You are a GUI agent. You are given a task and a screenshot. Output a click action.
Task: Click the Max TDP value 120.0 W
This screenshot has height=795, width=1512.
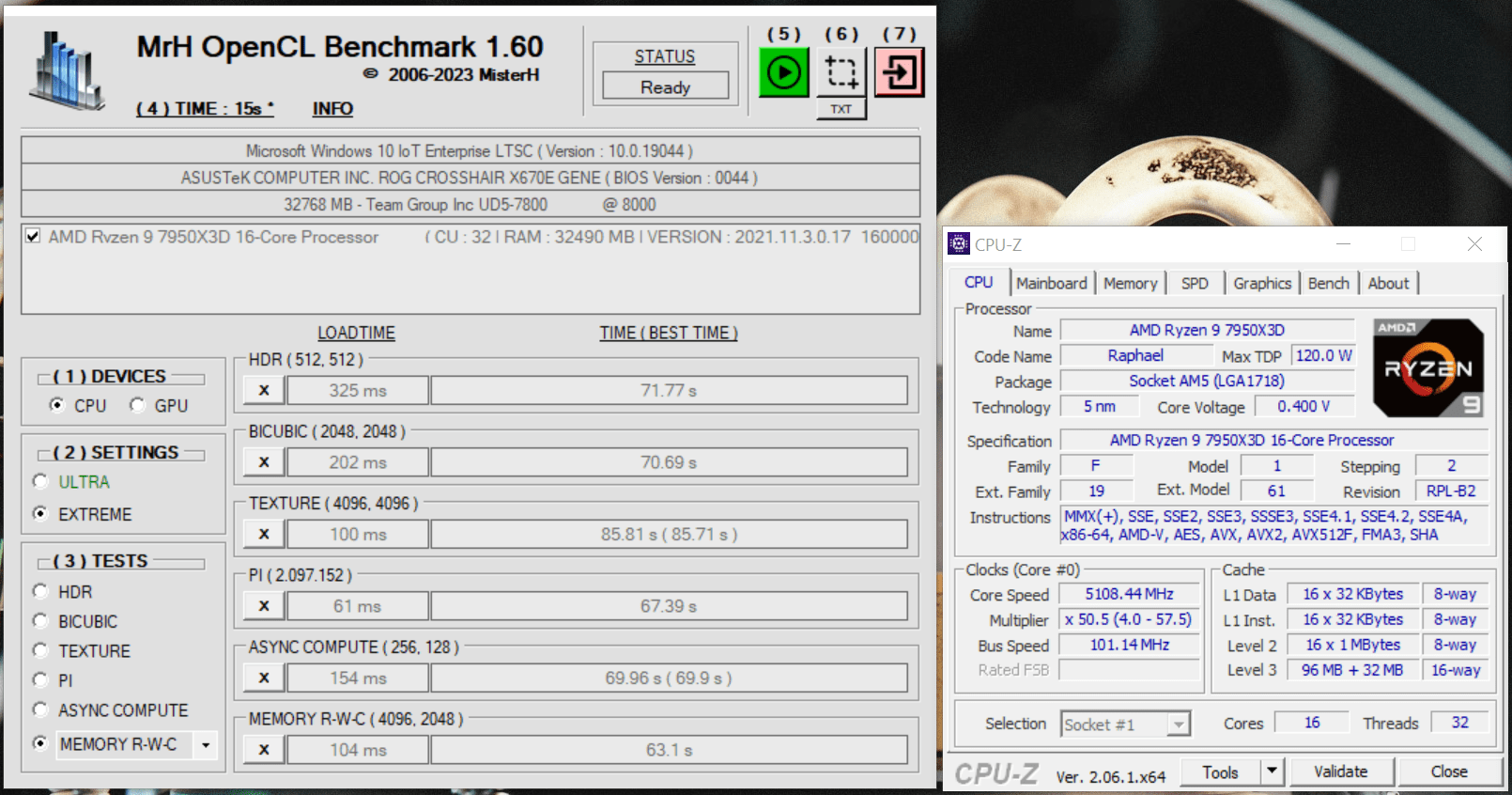[1323, 355]
